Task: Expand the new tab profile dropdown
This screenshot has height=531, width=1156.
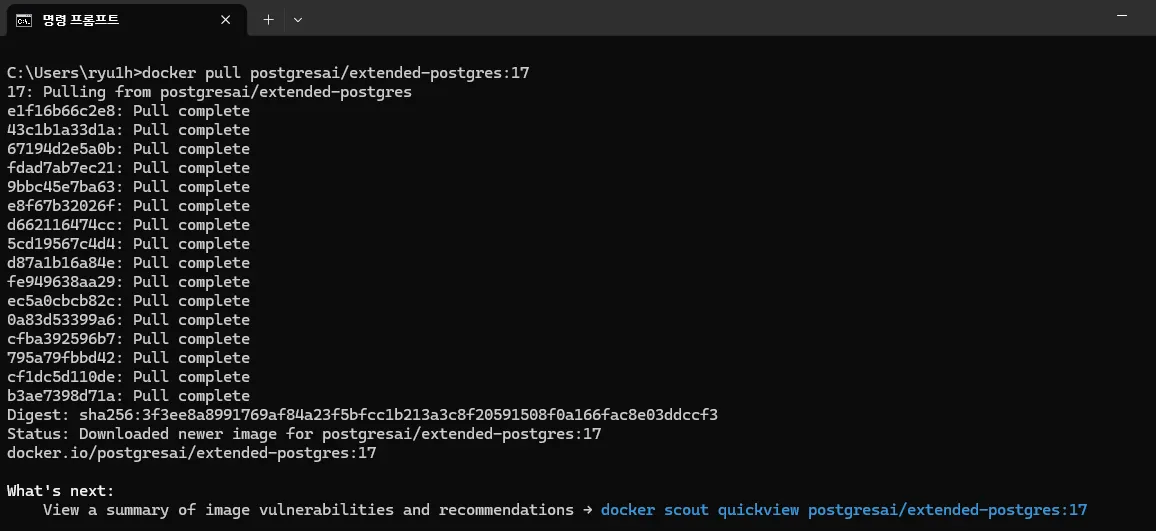Action: (x=298, y=19)
